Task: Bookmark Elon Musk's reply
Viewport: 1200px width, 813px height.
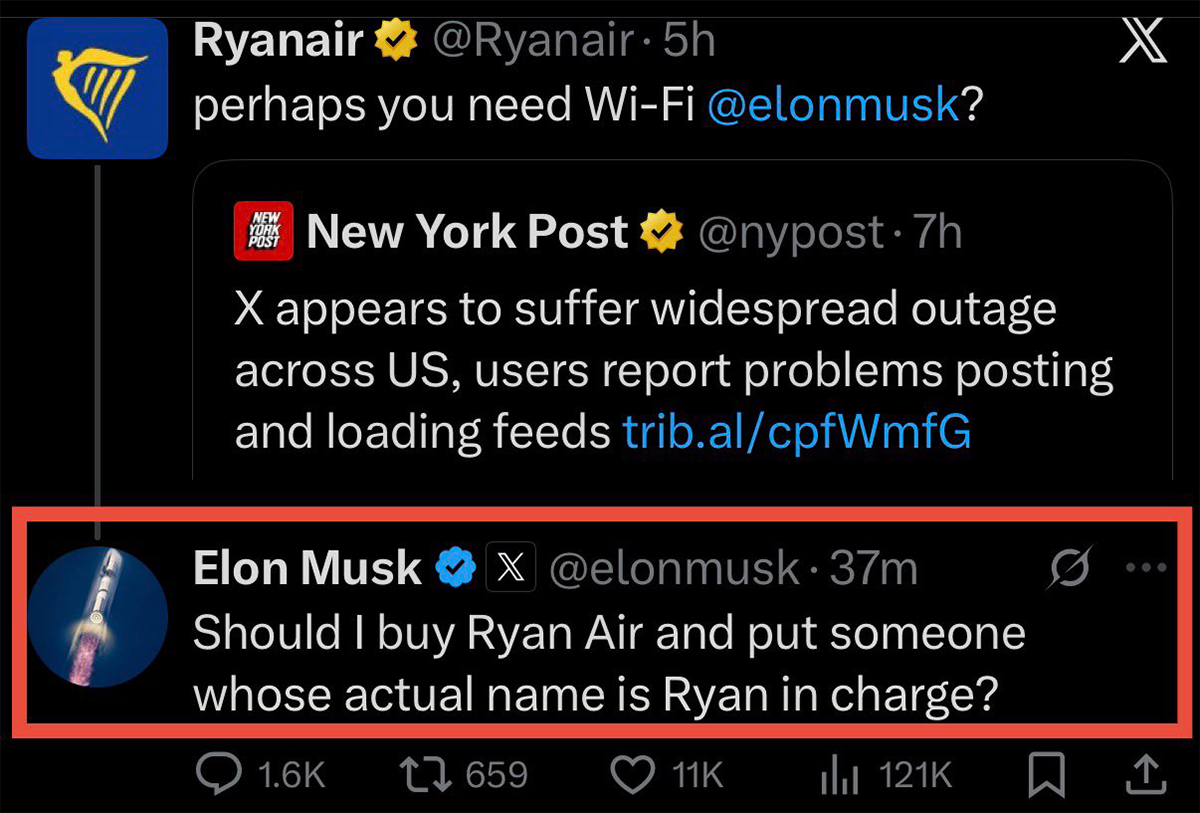Action: click(1047, 775)
